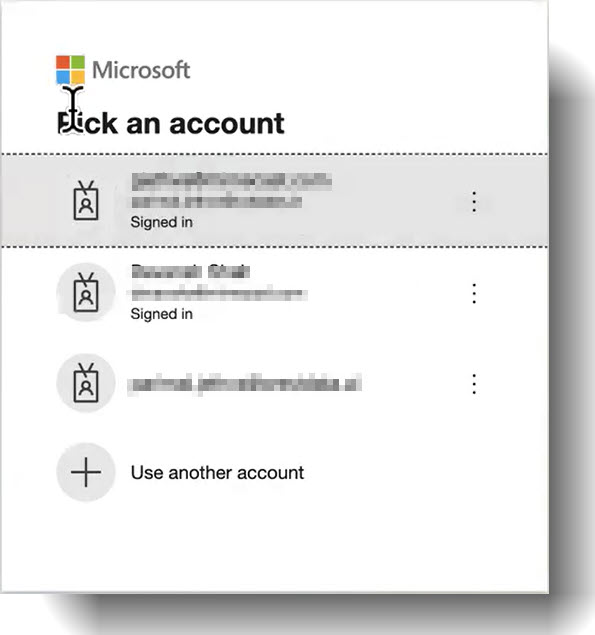Click Signed in label of the middle account
The height and width of the screenshot is (635, 595).
162,314
